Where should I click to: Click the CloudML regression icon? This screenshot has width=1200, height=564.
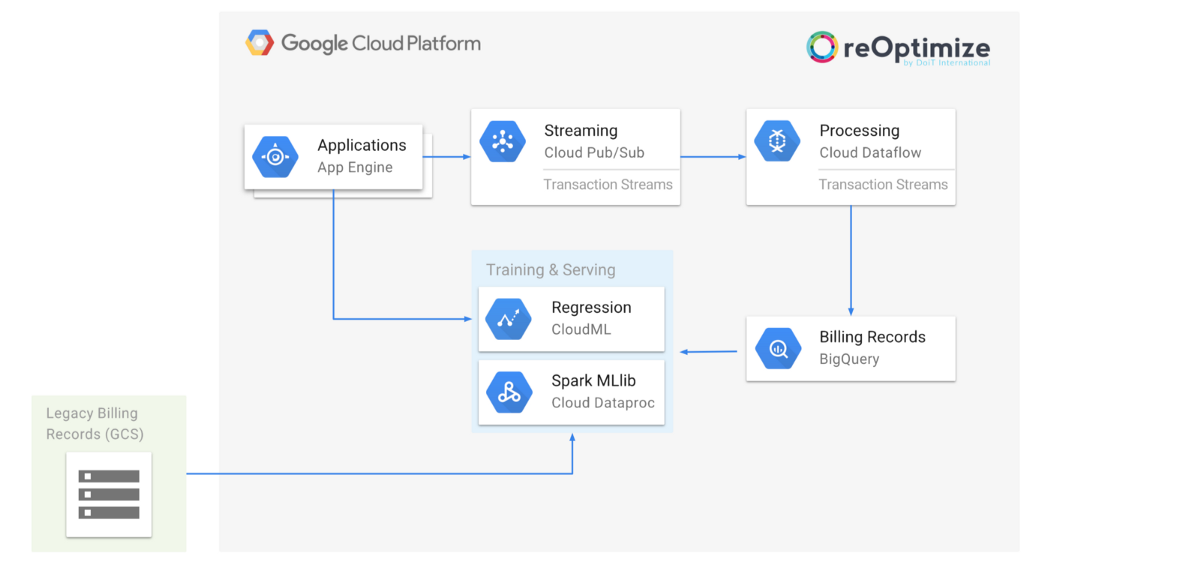click(509, 319)
